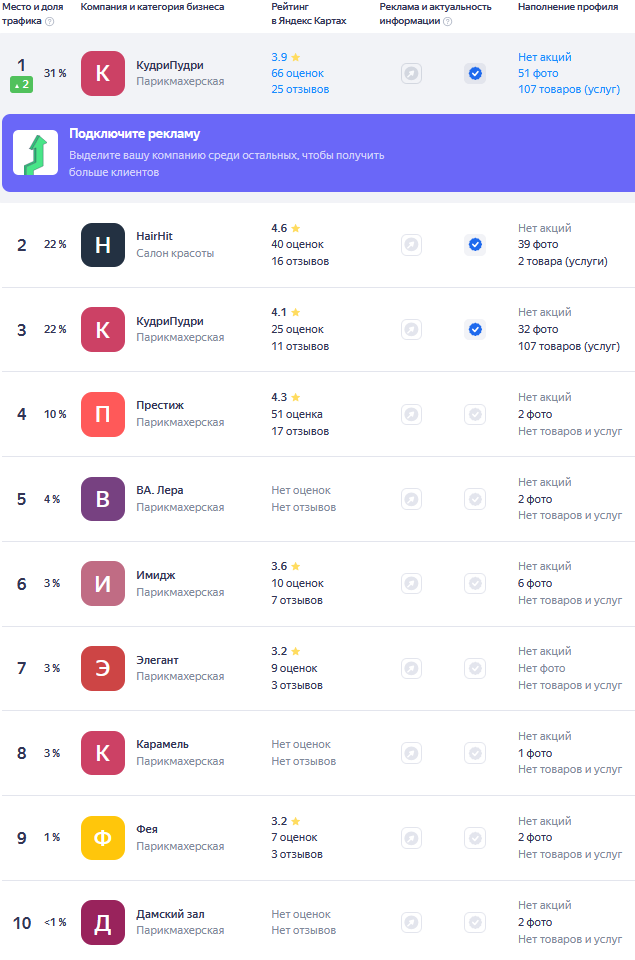
Task: Click the 'Д' avatar of Дамский зал
Action: pos(103,922)
